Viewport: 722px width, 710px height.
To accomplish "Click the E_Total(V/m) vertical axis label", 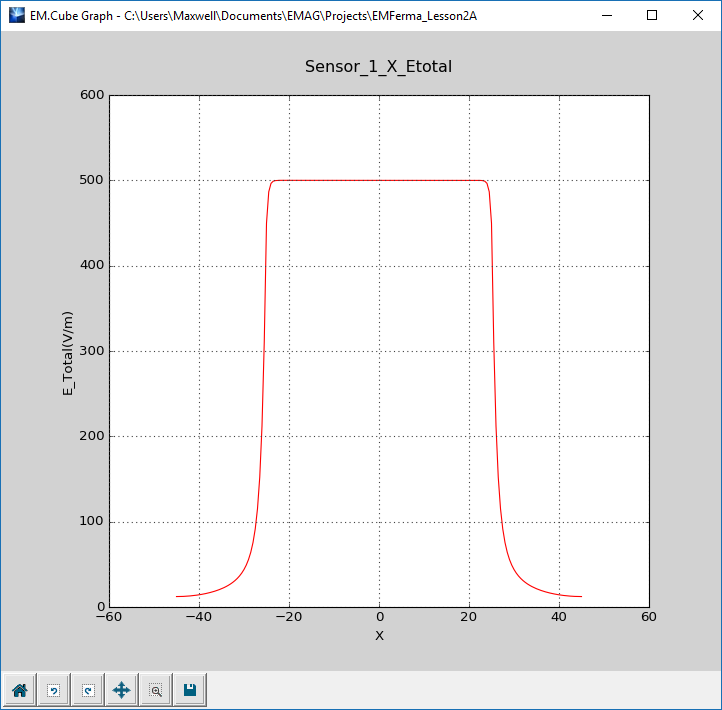I will coord(69,351).
